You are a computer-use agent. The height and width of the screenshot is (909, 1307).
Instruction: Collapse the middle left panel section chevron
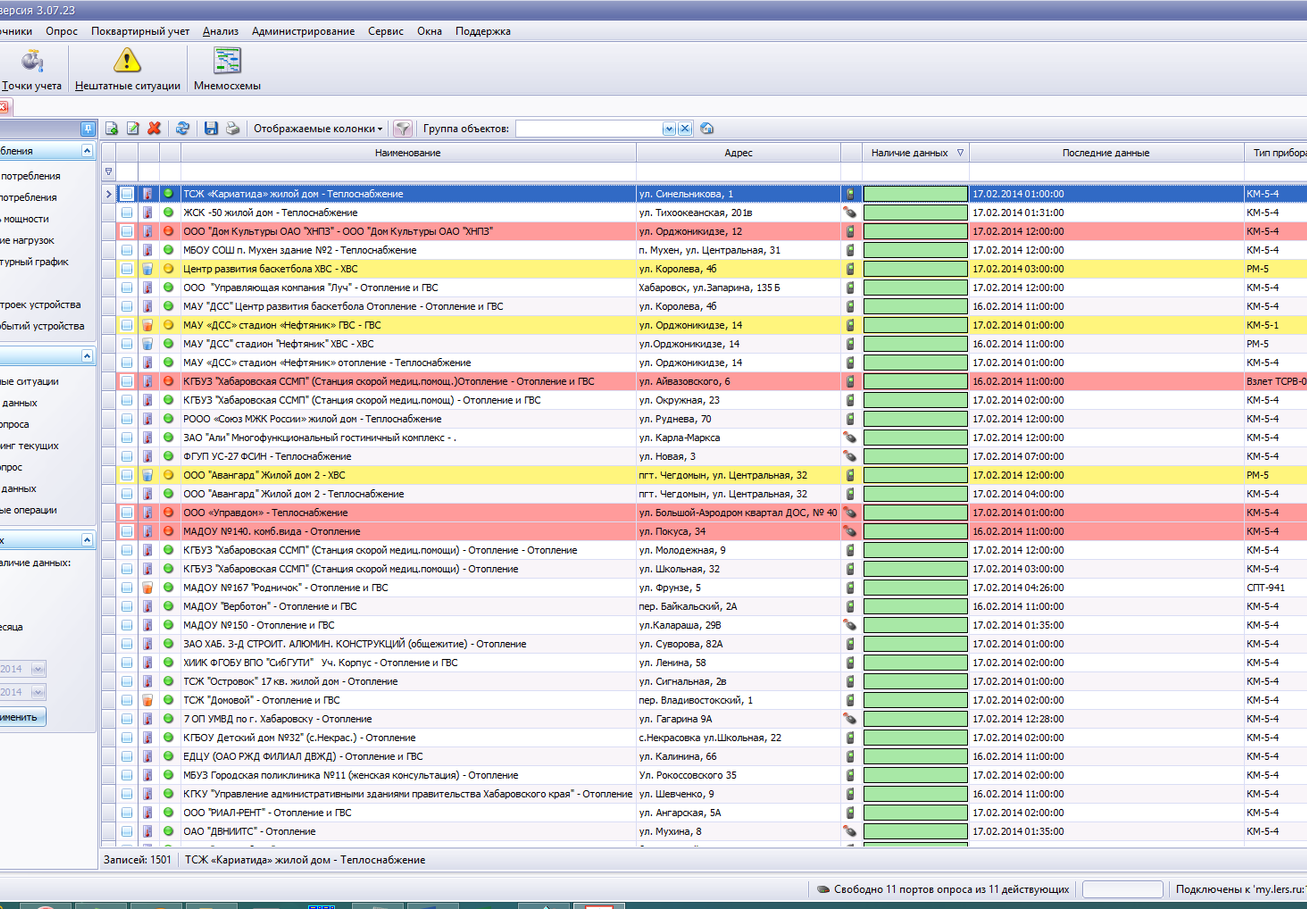[x=87, y=356]
